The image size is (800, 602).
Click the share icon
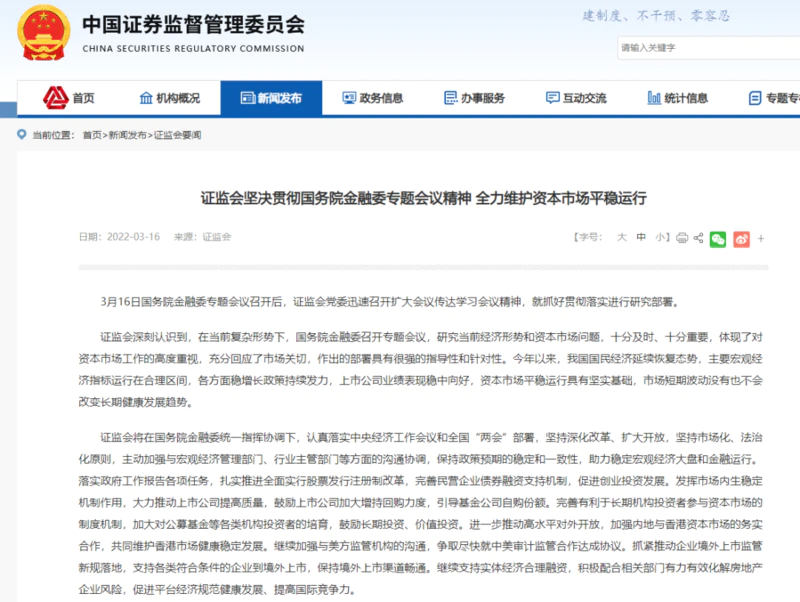click(x=698, y=238)
